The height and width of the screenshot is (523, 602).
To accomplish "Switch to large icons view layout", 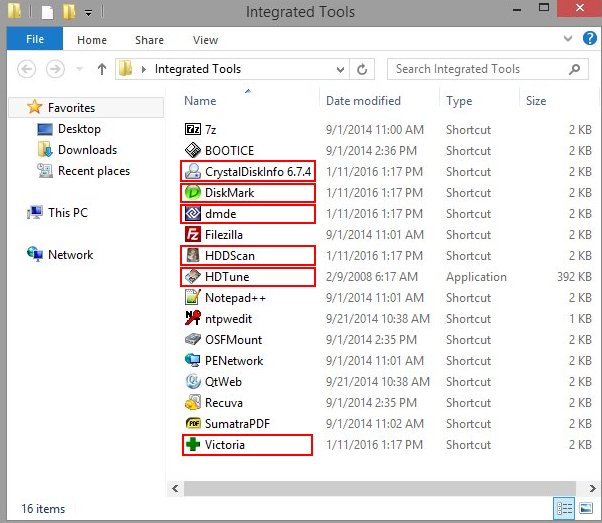I will 586,508.
